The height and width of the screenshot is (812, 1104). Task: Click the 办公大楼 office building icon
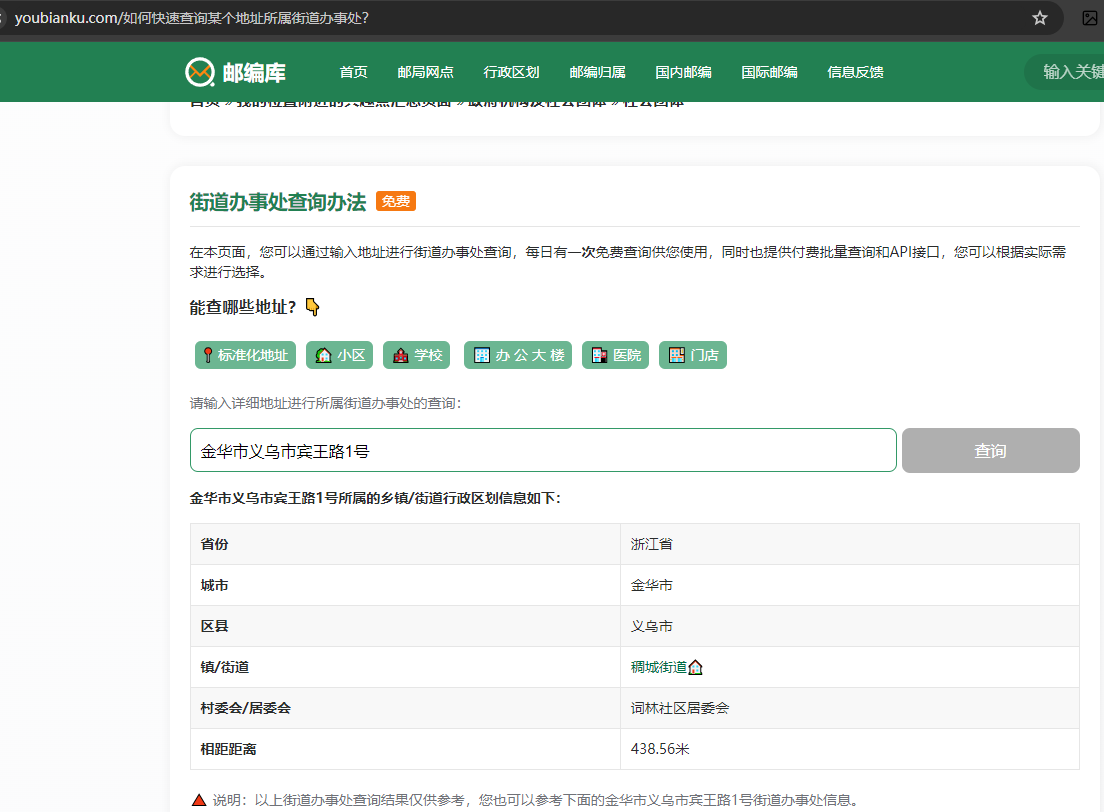pyautogui.click(x=481, y=354)
